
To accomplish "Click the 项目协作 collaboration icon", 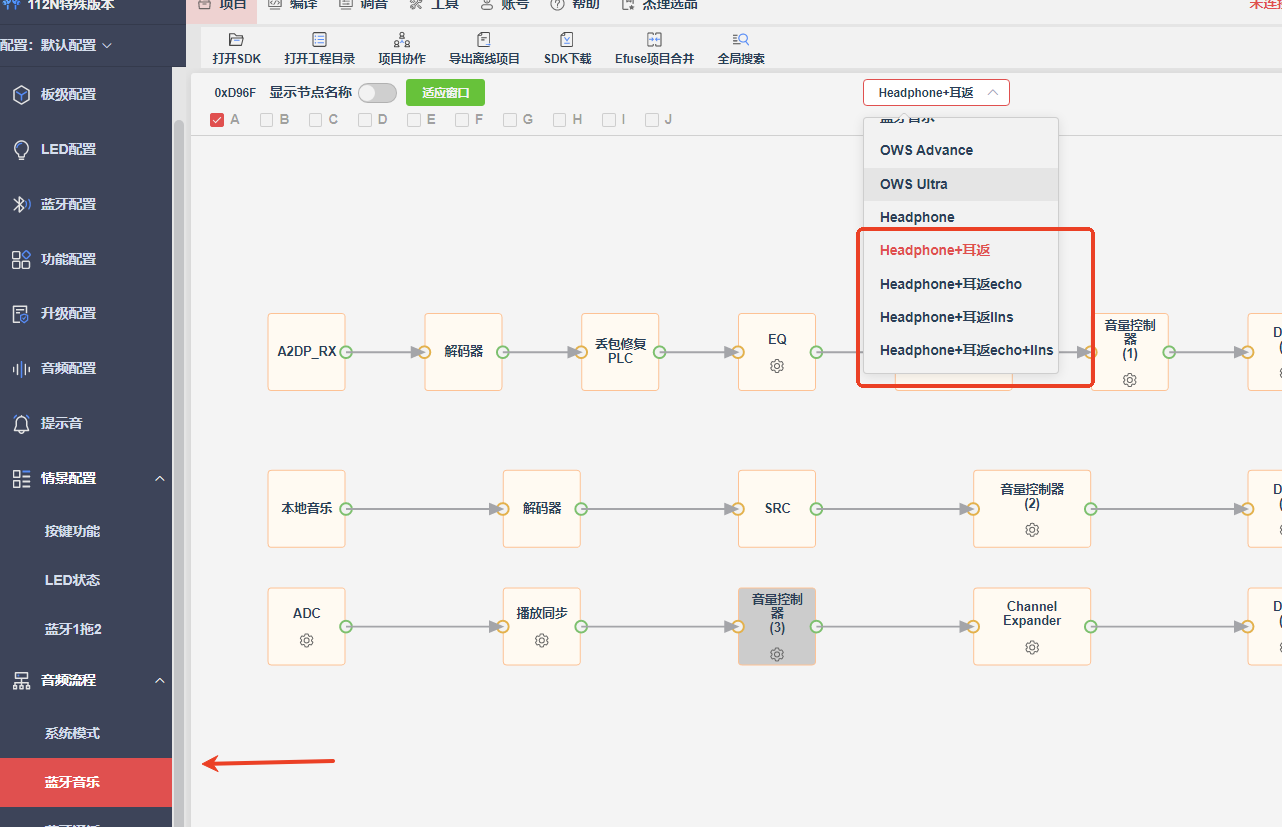I will coord(402,40).
